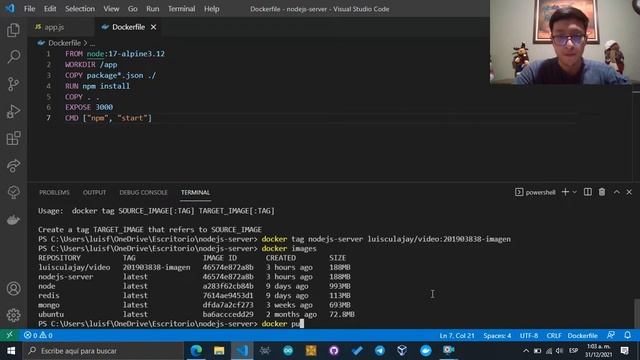Click line 7 CMD instruction in editor

[x=108, y=118]
